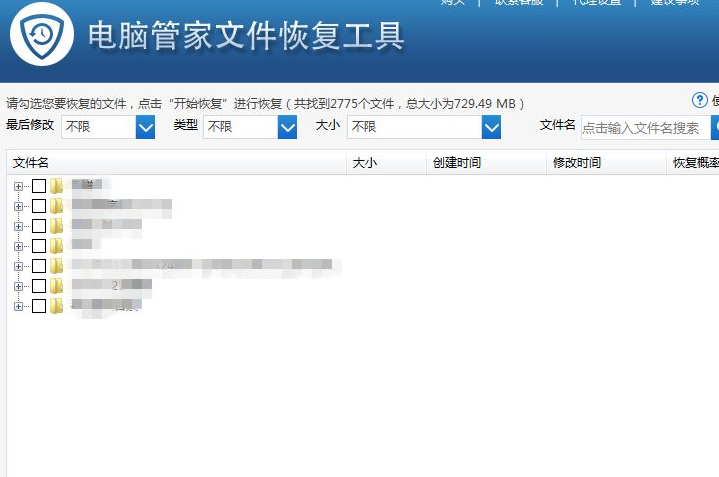Click the blue question mark help icon
Screen dimensions: 719x477
(700, 100)
